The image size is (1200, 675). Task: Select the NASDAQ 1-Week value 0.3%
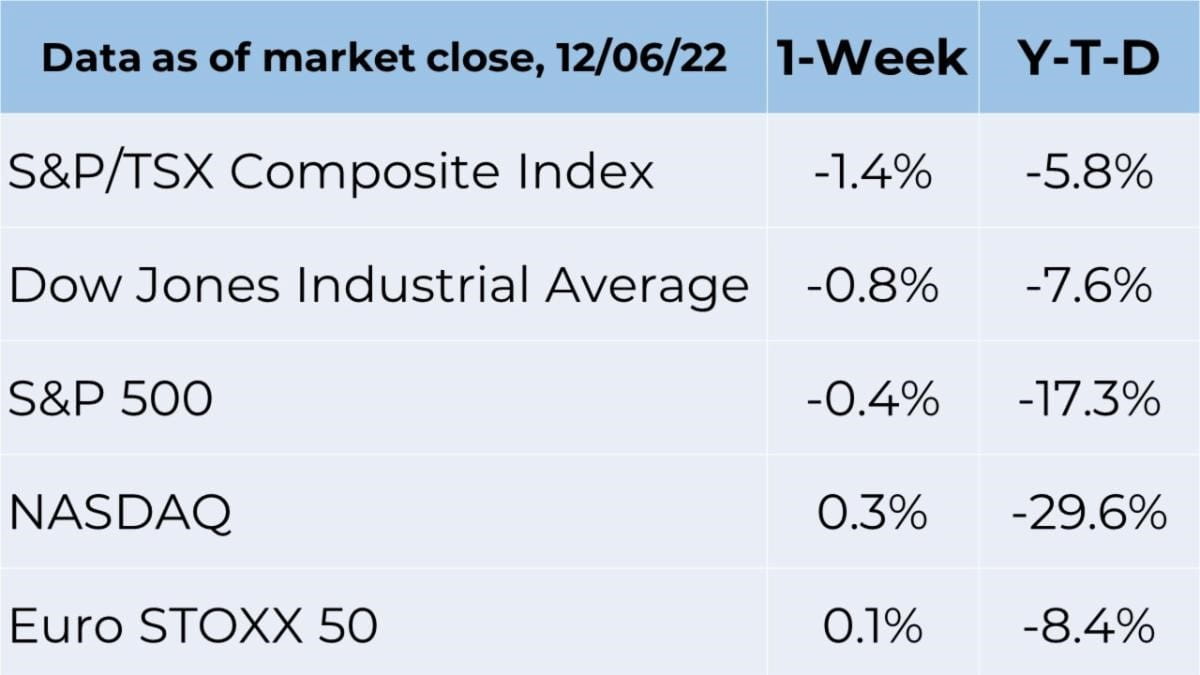pyautogui.click(x=873, y=514)
